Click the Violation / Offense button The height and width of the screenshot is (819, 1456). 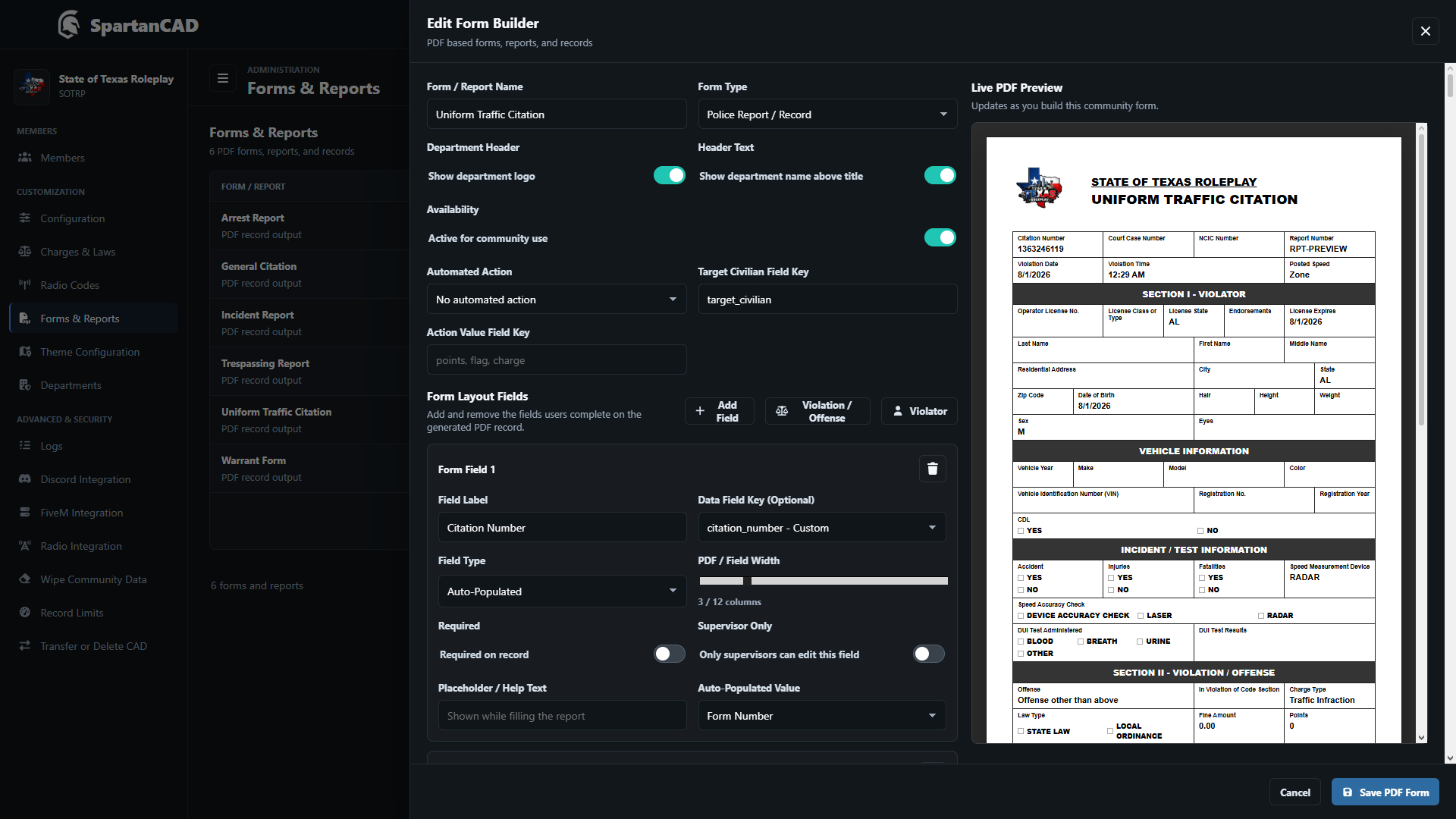pos(817,411)
